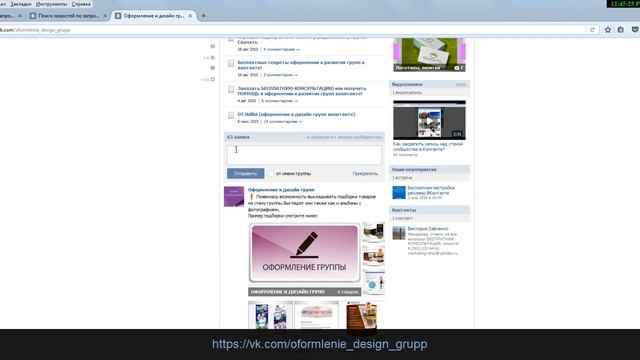Open the middle product tile below collection bar

click(x=316, y=315)
